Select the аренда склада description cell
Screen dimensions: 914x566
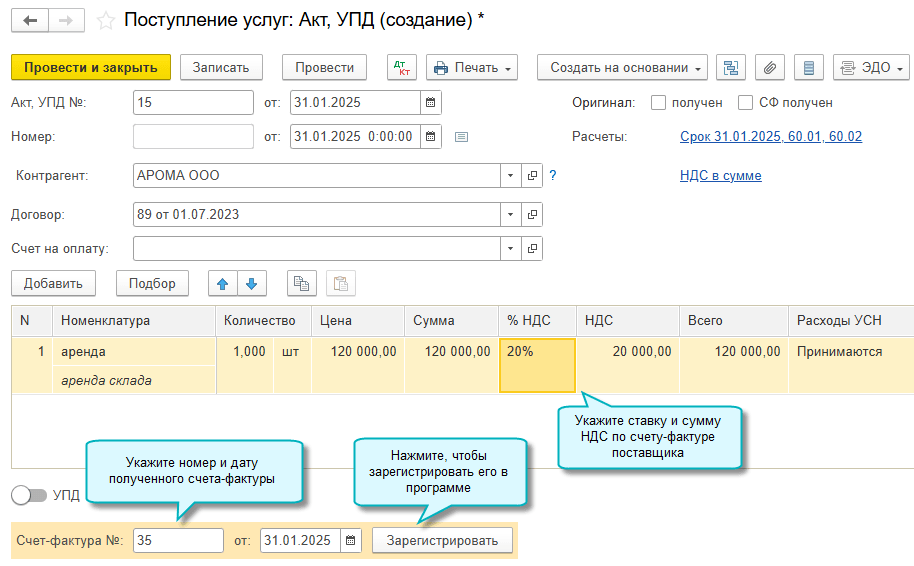coord(134,380)
